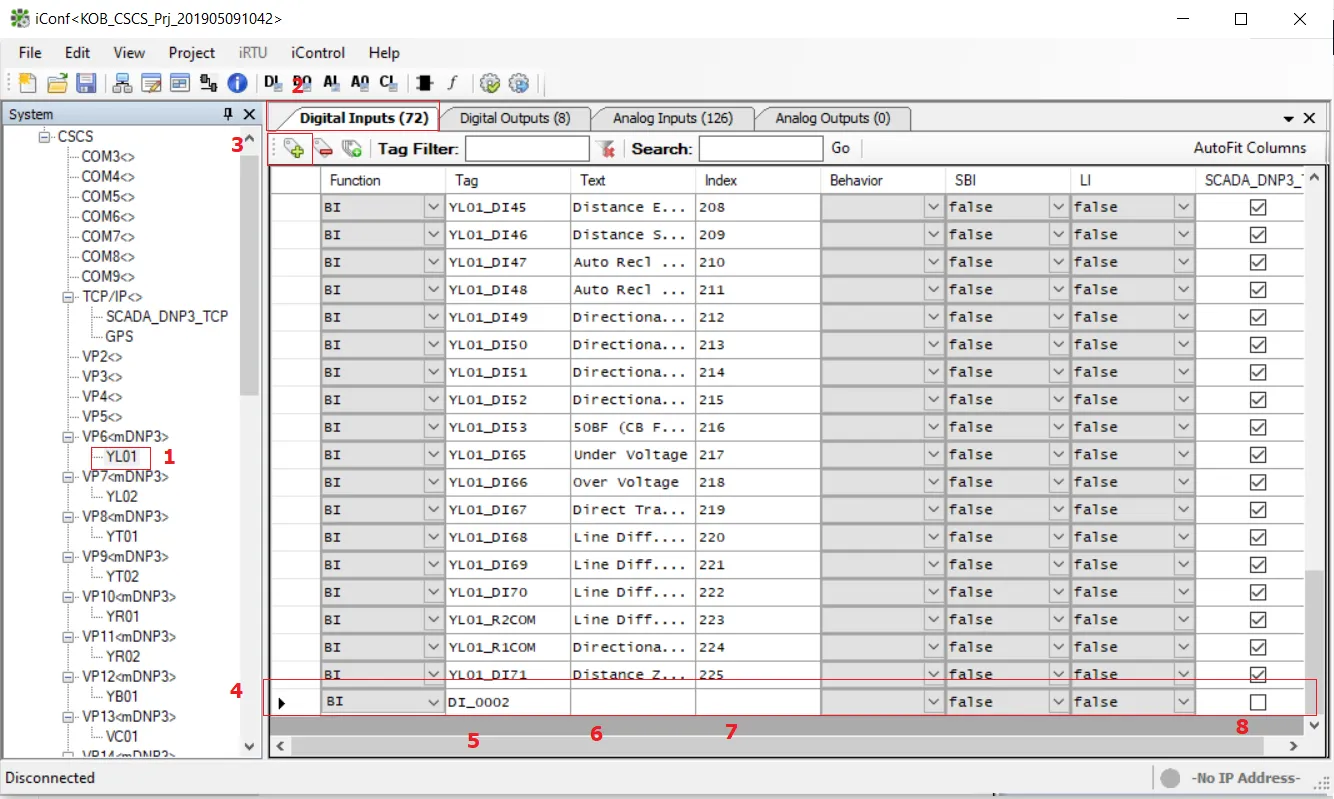Image resolution: width=1334 pixels, height=799 pixels.
Task: Select YL02 in the System tree
Action: pyautogui.click(x=122, y=496)
